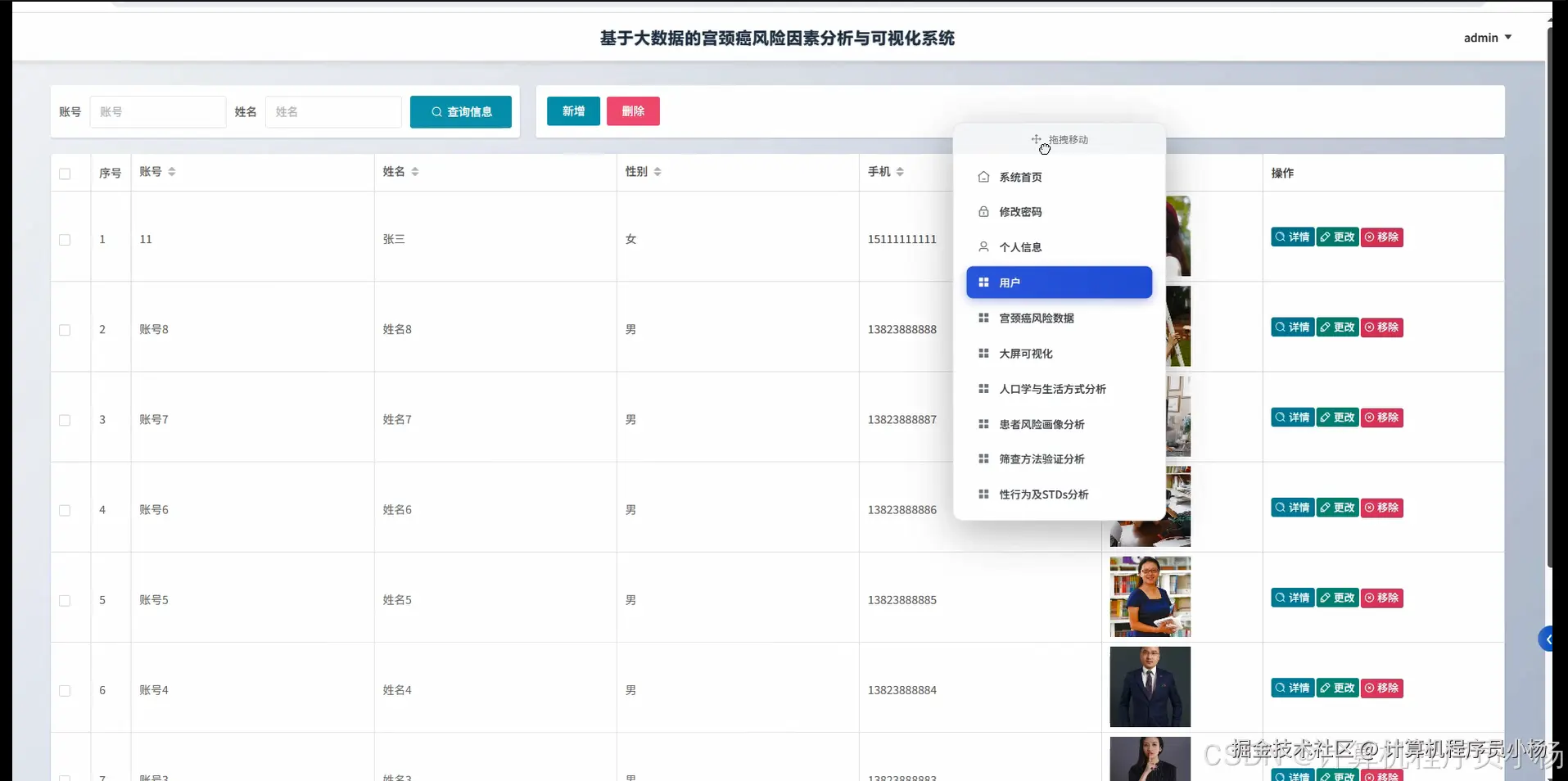Click the grid icon beside 用户
Screen dimensions: 1568x781
[x=983, y=282]
